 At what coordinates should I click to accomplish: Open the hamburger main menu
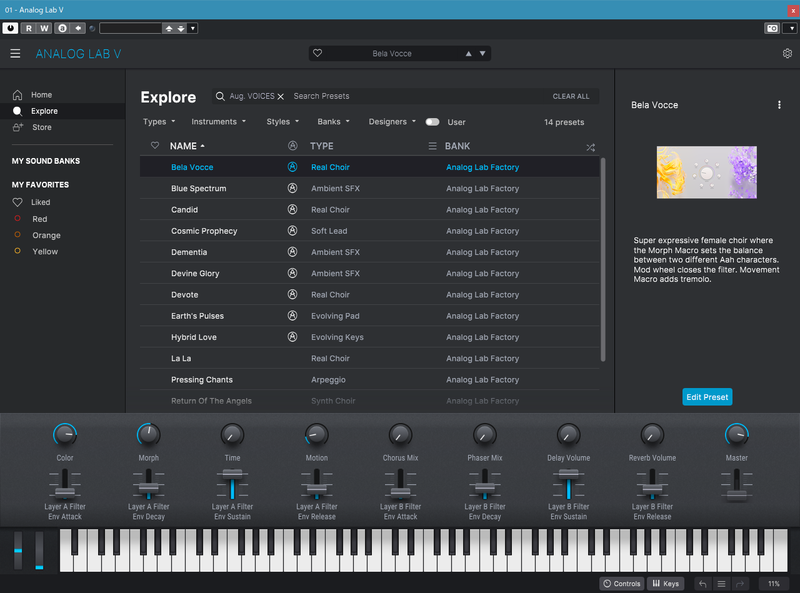click(15, 54)
